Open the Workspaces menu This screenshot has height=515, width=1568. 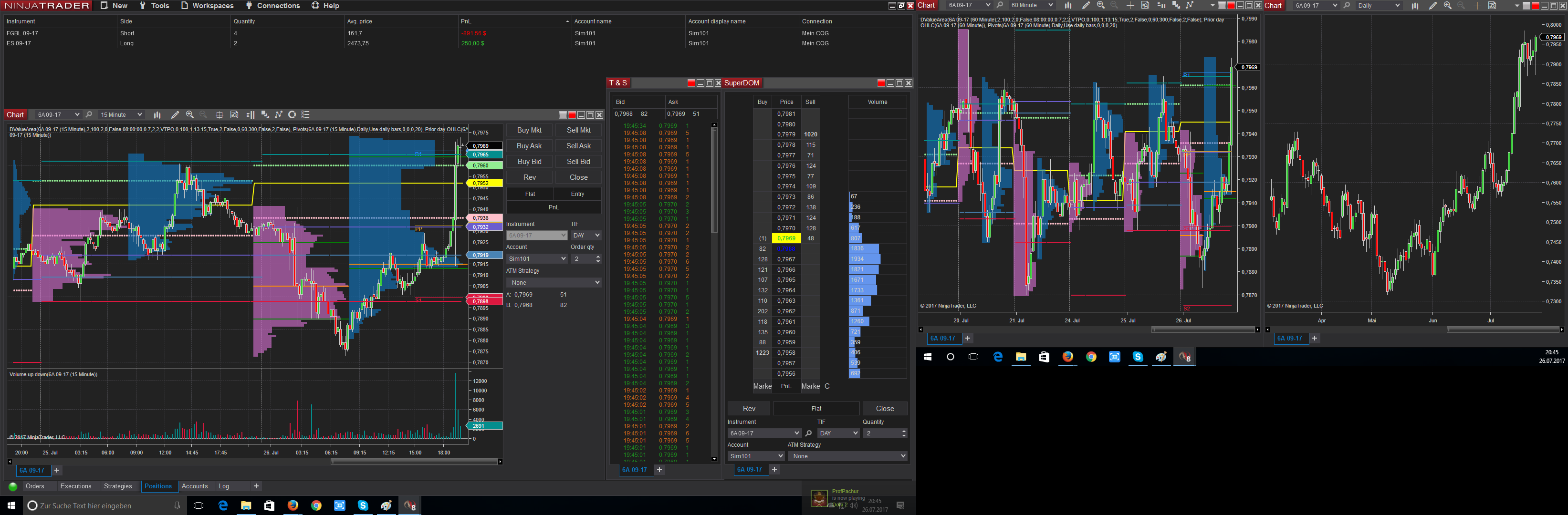(x=207, y=5)
